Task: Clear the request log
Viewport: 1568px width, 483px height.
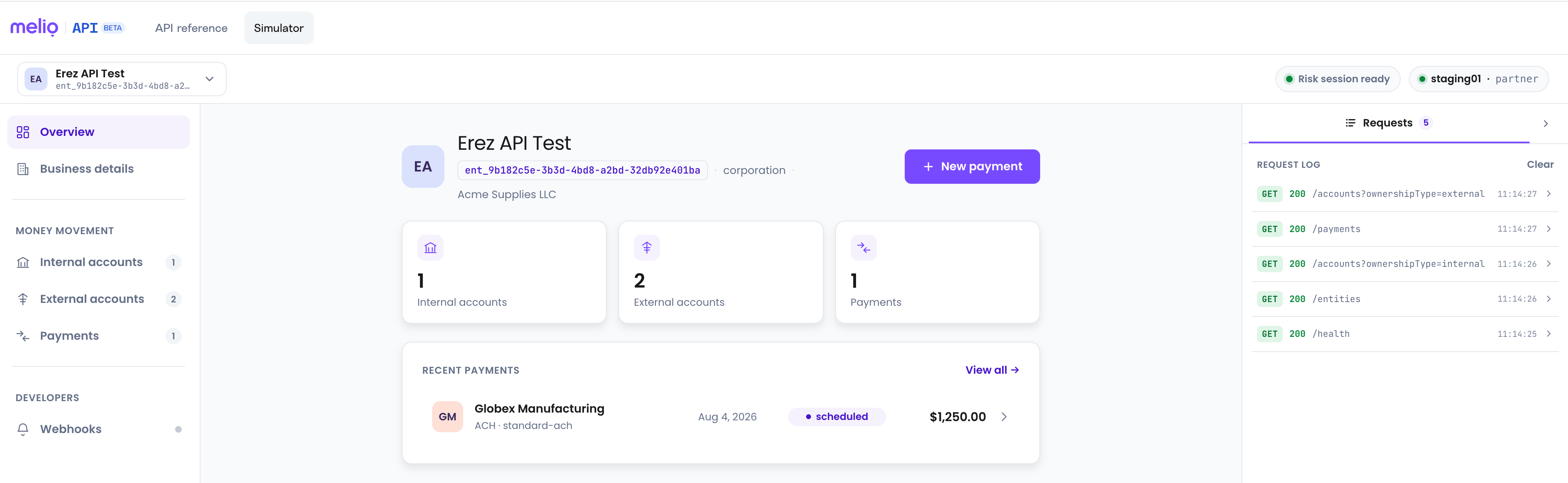Action: click(1540, 165)
